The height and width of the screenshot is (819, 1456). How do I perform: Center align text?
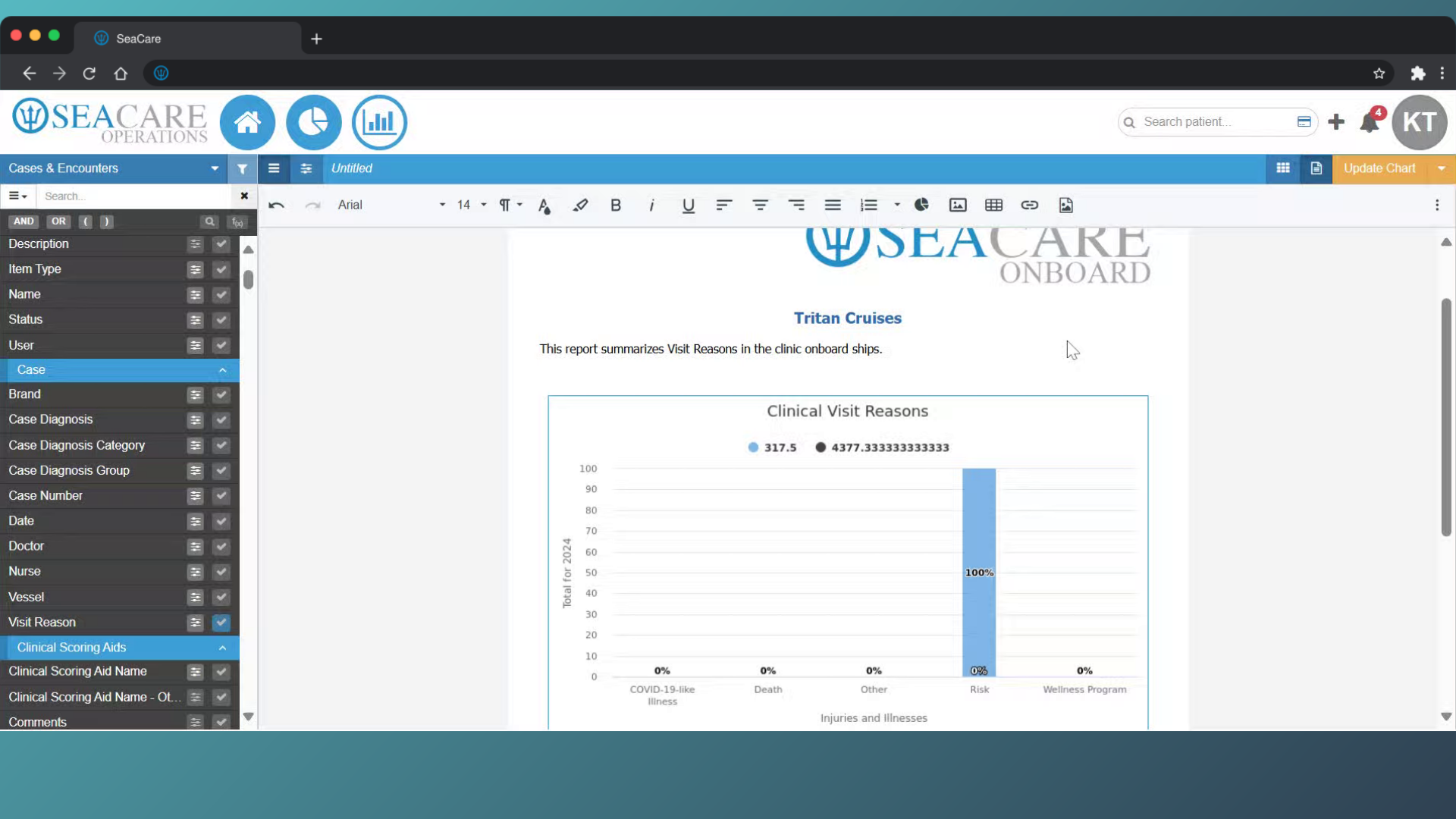pos(760,206)
